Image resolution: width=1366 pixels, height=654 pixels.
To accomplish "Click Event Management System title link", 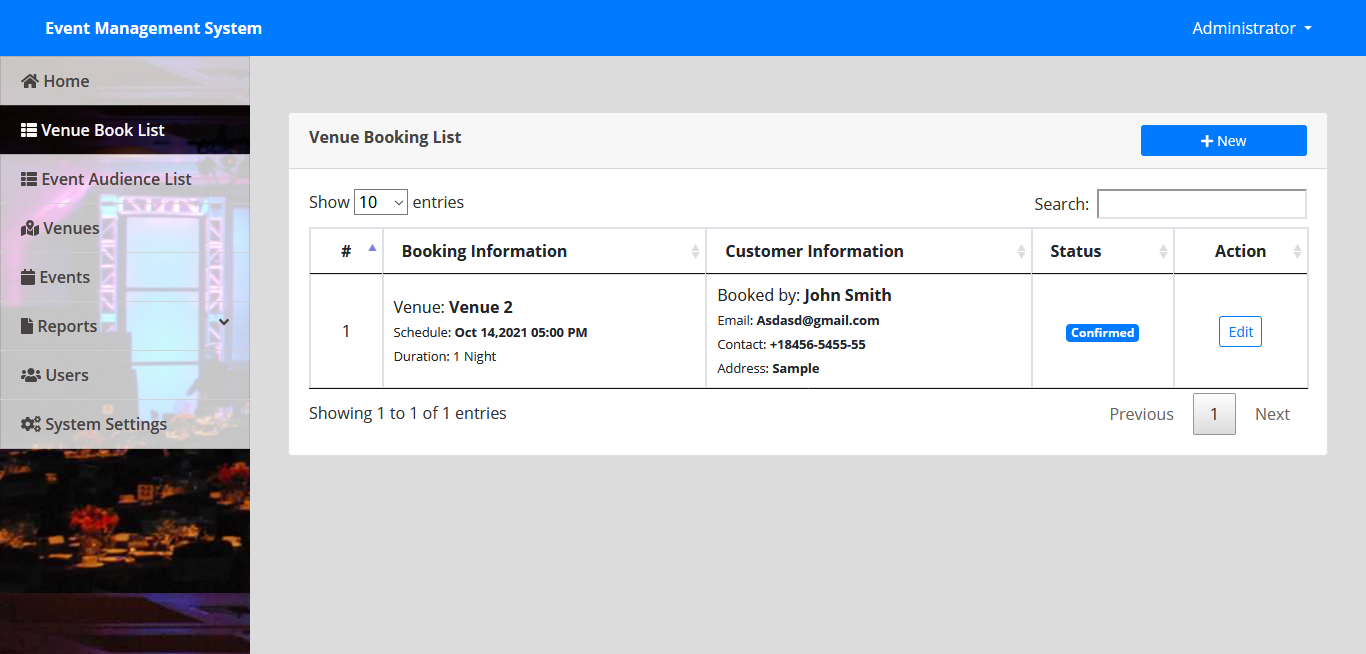I will tap(153, 28).
